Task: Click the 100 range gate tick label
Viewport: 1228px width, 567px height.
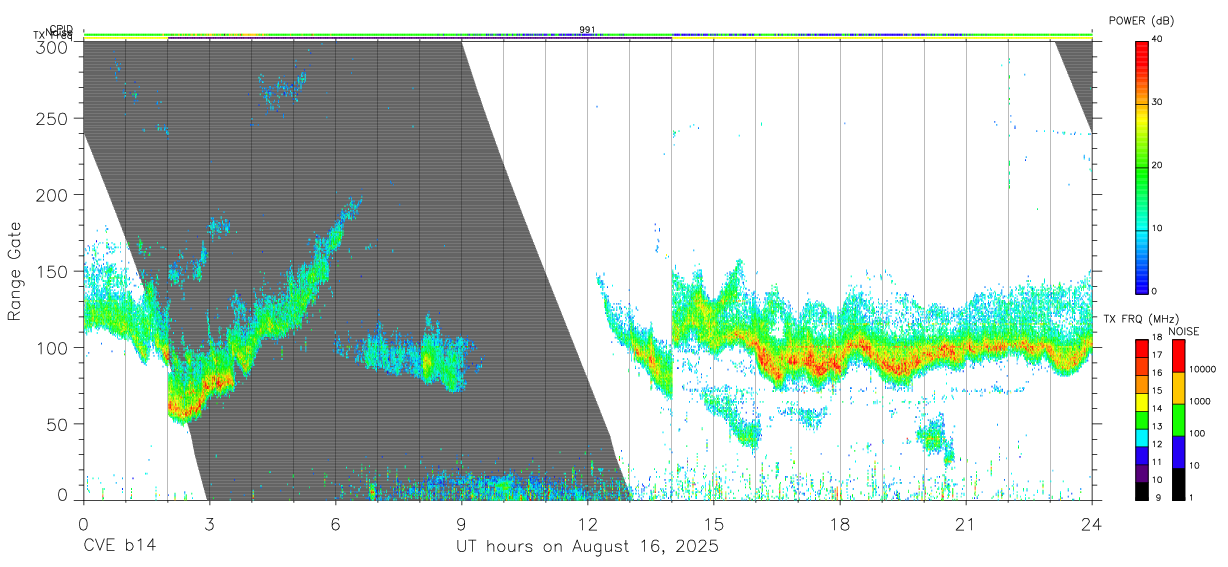Action: 51,347
